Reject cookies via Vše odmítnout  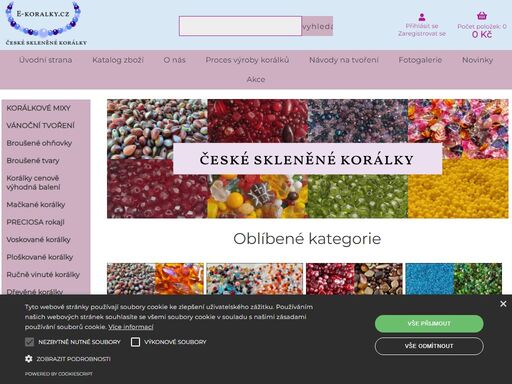coord(429,346)
